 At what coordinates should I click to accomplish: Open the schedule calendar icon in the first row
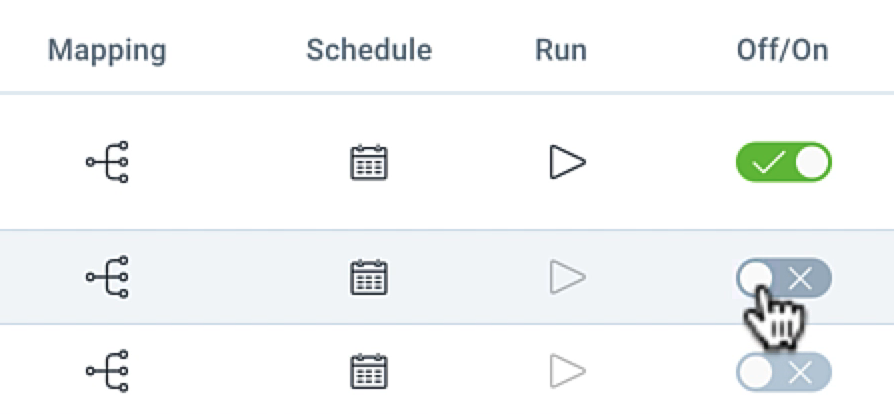tap(369, 163)
